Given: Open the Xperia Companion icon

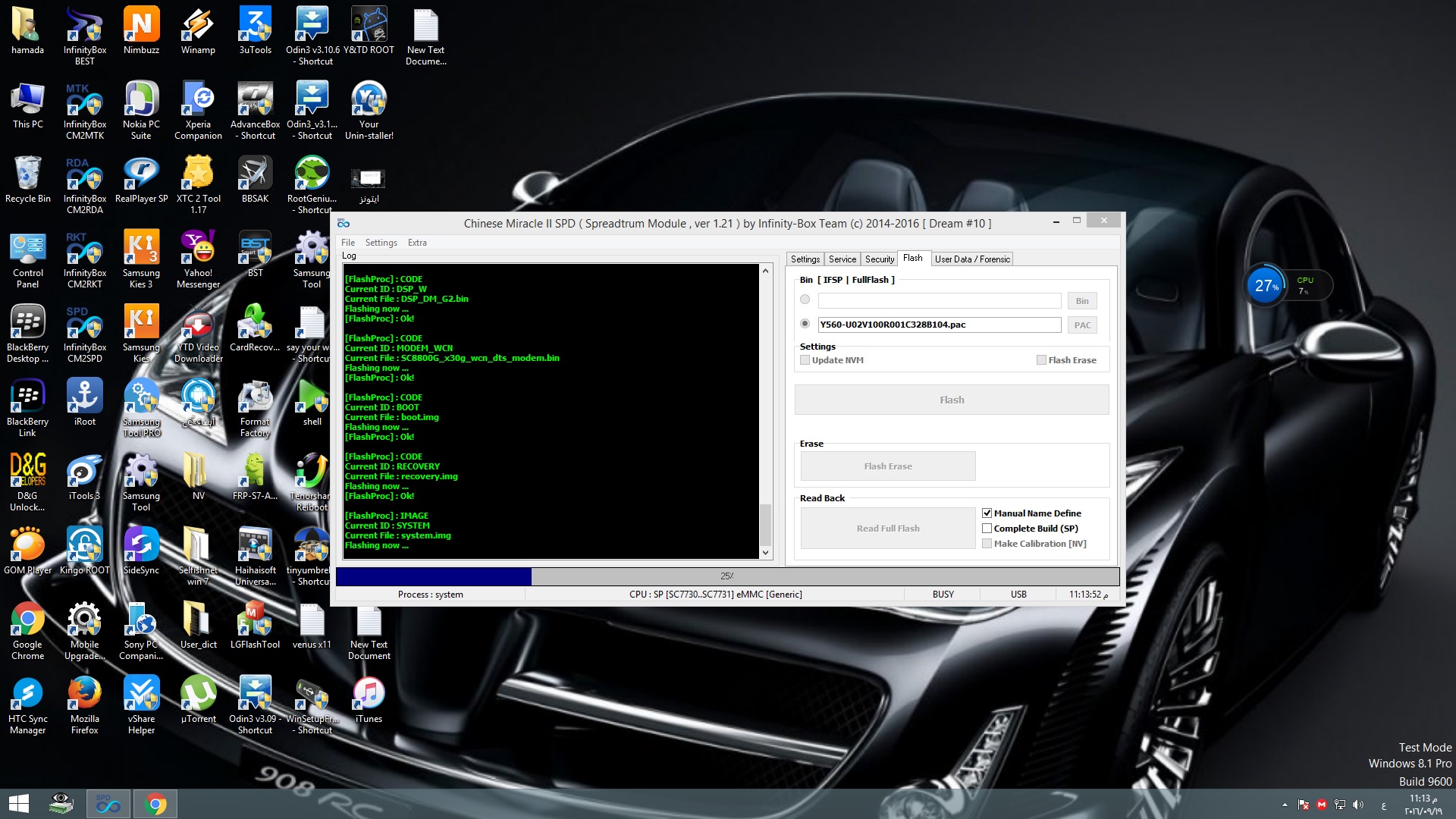Looking at the screenshot, I should [198, 110].
